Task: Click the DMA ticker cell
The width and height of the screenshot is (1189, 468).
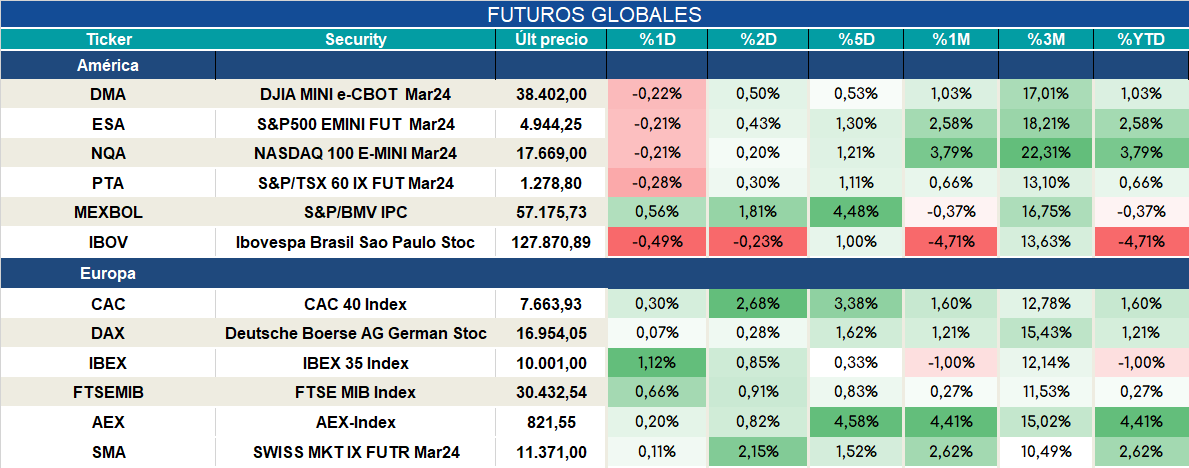Action: click(x=108, y=94)
